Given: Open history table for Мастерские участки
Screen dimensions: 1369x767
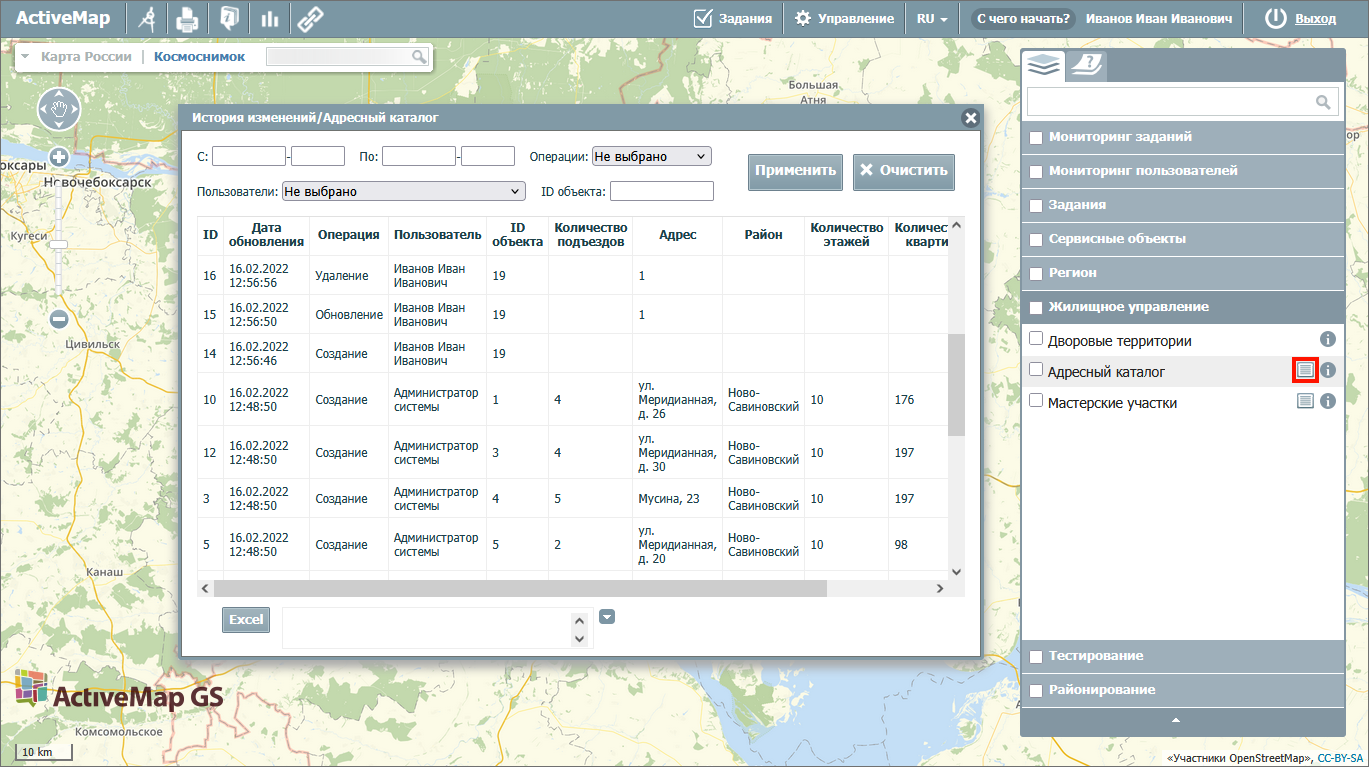Looking at the screenshot, I should pyautogui.click(x=1304, y=402).
